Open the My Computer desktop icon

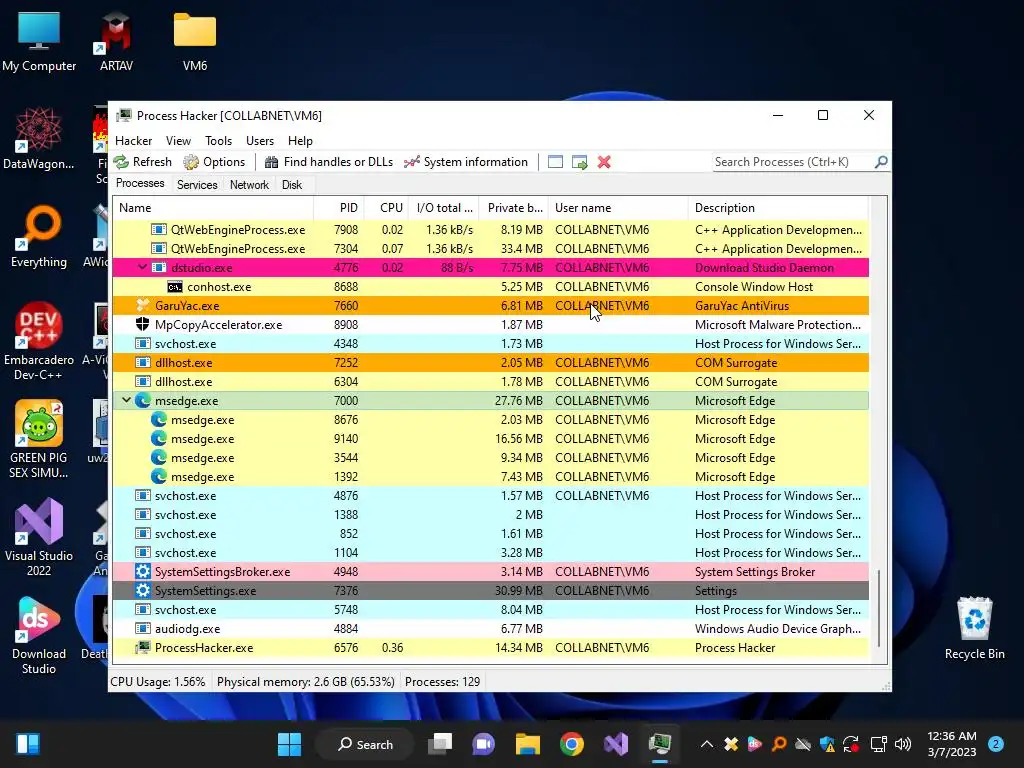pyautogui.click(x=39, y=41)
